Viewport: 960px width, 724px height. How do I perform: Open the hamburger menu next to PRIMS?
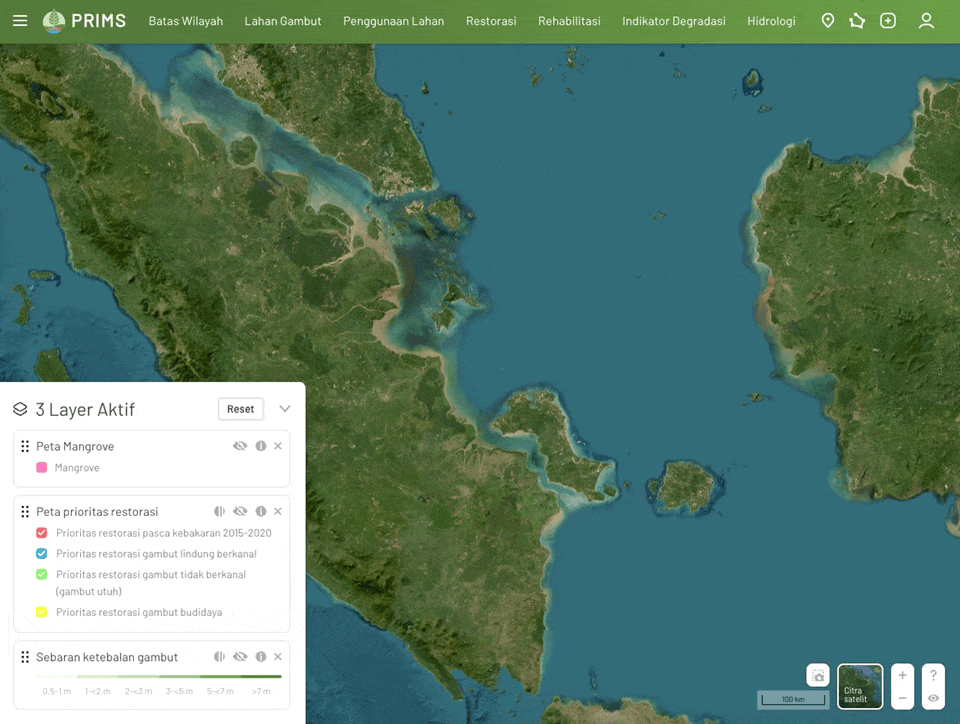[x=20, y=21]
